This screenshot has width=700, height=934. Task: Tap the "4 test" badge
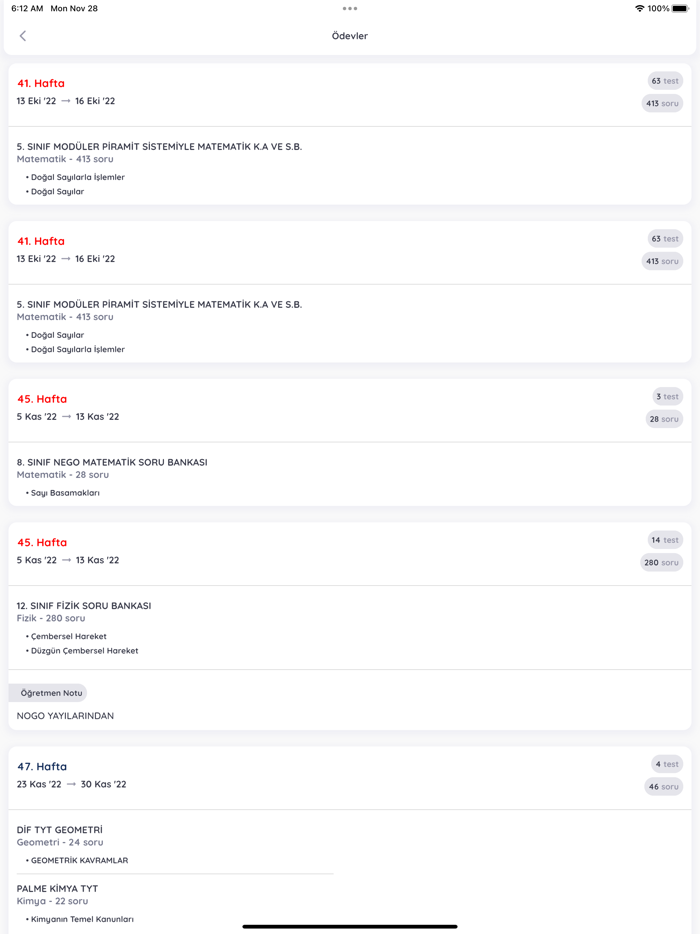tap(665, 764)
